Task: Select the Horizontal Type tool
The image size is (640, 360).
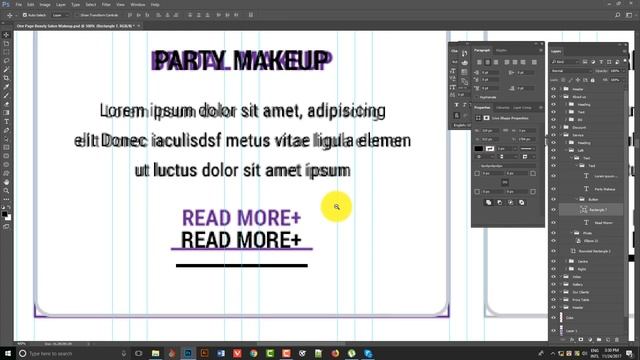Action: click(6, 122)
